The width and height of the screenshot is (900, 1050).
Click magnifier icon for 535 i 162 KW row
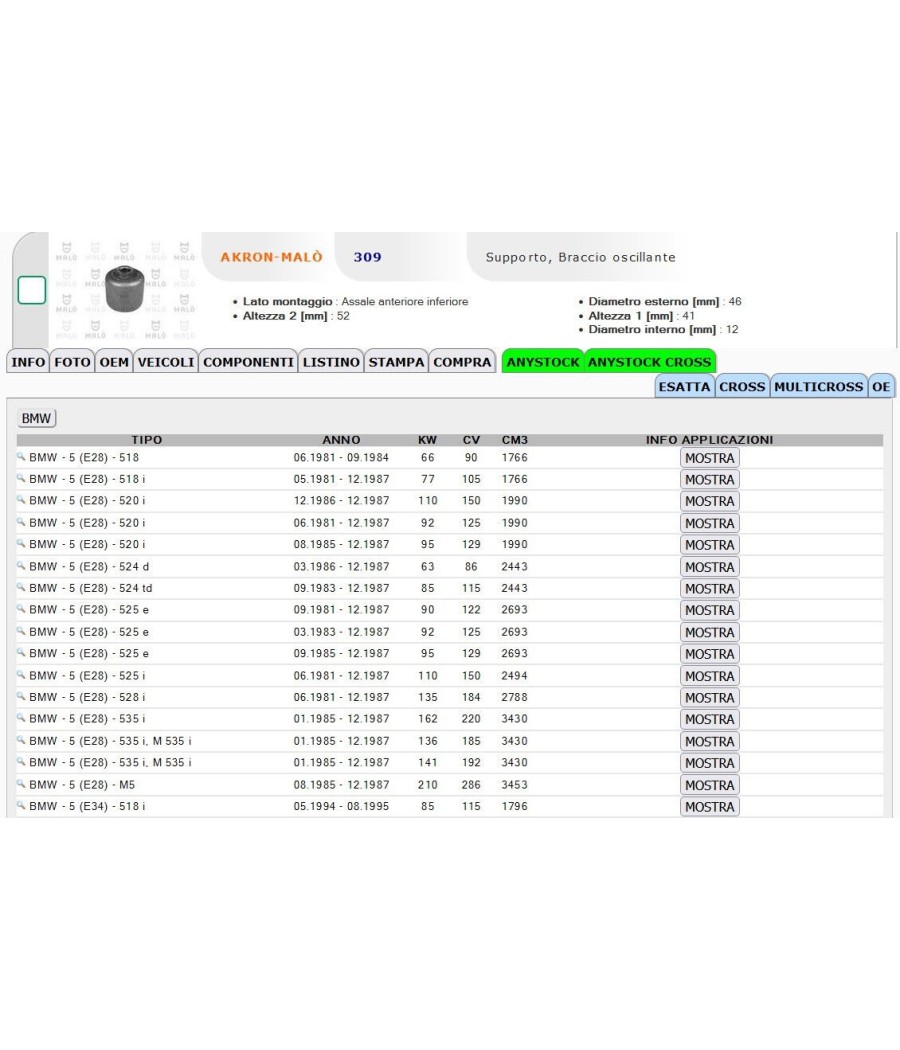(x=21, y=718)
